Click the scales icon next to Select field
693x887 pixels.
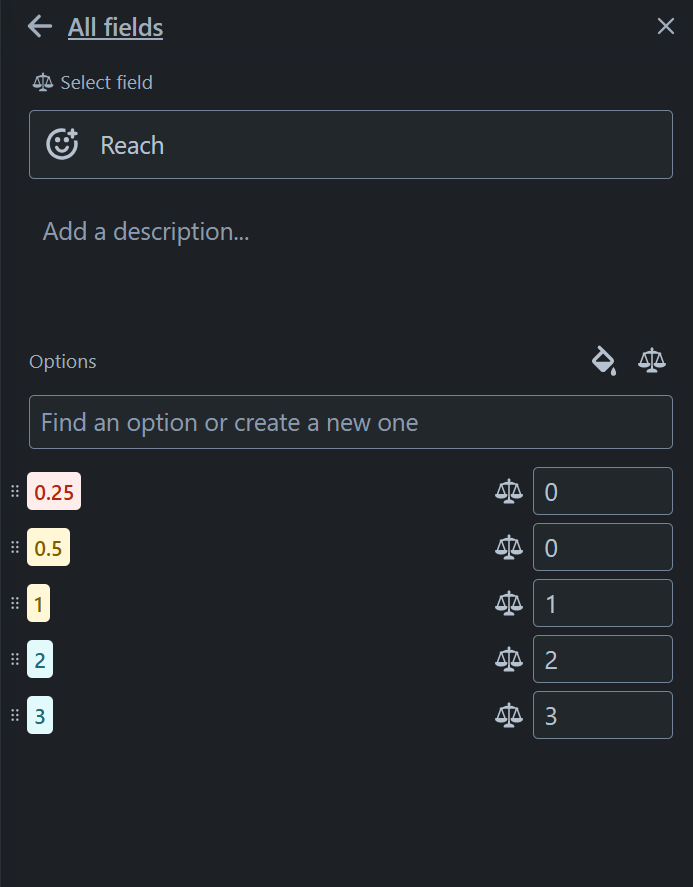pyautogui.click(x=43, y=82)
